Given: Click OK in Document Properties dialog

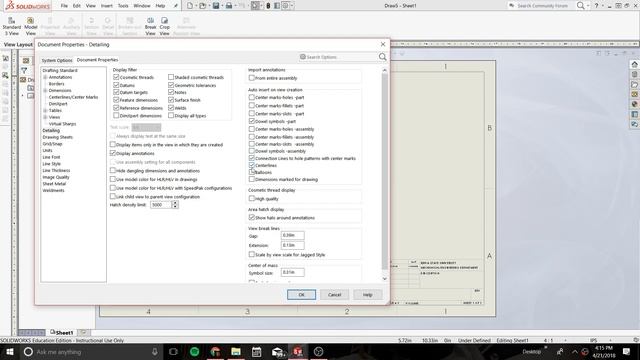Looking at the screenshot, I should pyautogui.click(x=301, y=295).
